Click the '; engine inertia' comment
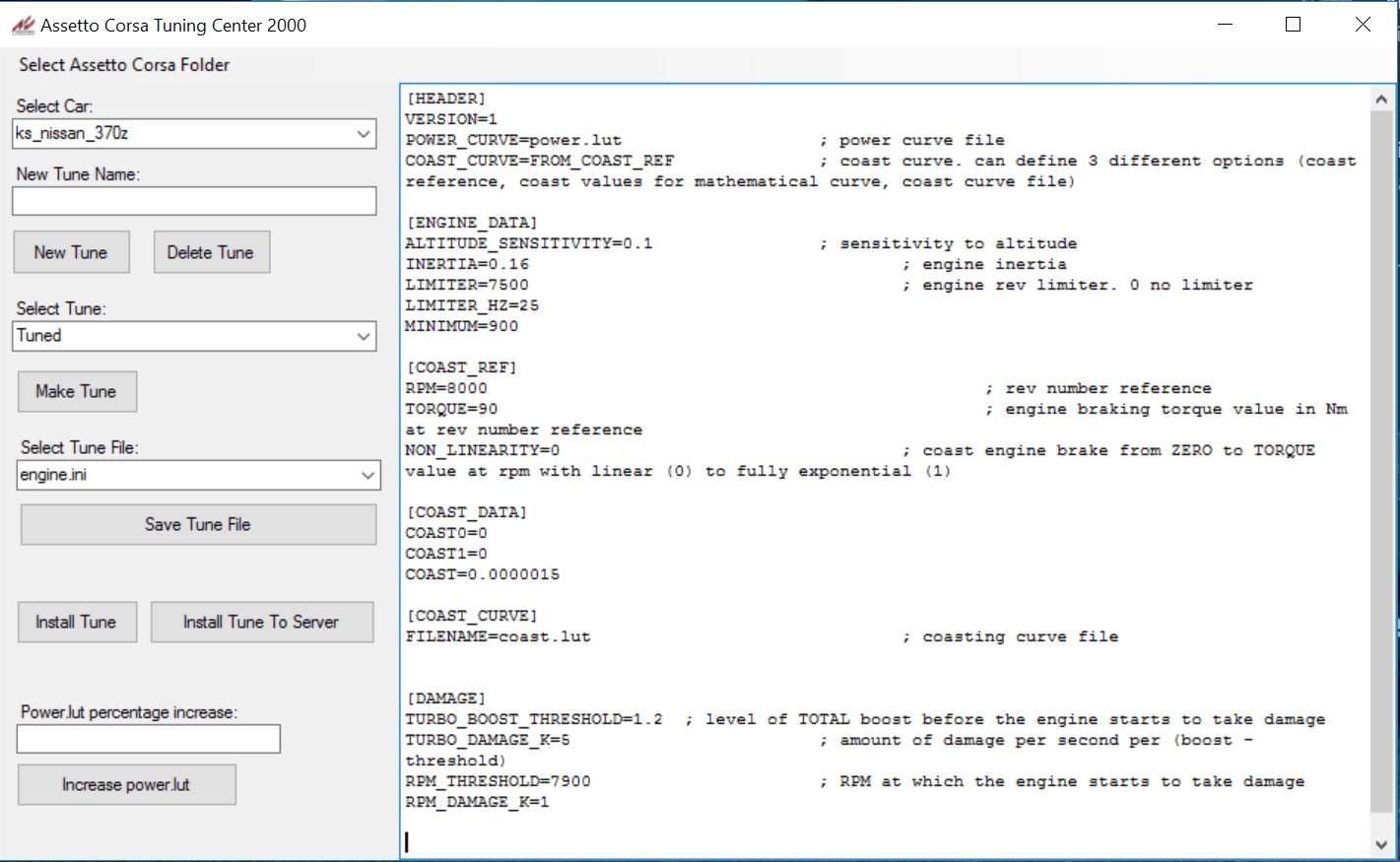Screen dimensions: 1400x862 (x=984, y=264)
